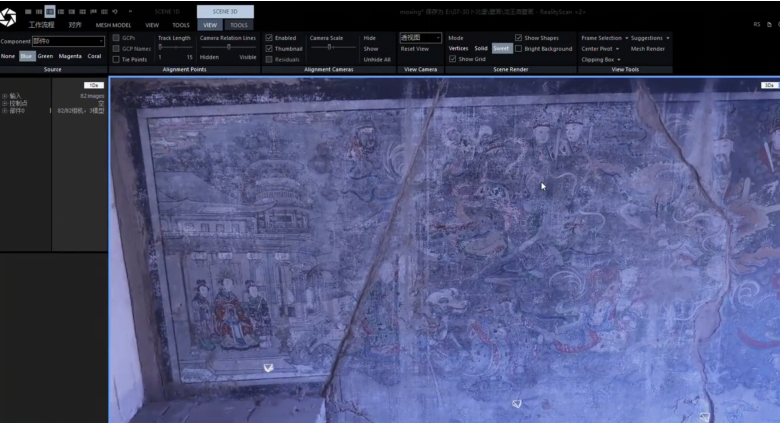Open the MESH MODEL ribbon tab
780x423 pixels.
[113, 25]
